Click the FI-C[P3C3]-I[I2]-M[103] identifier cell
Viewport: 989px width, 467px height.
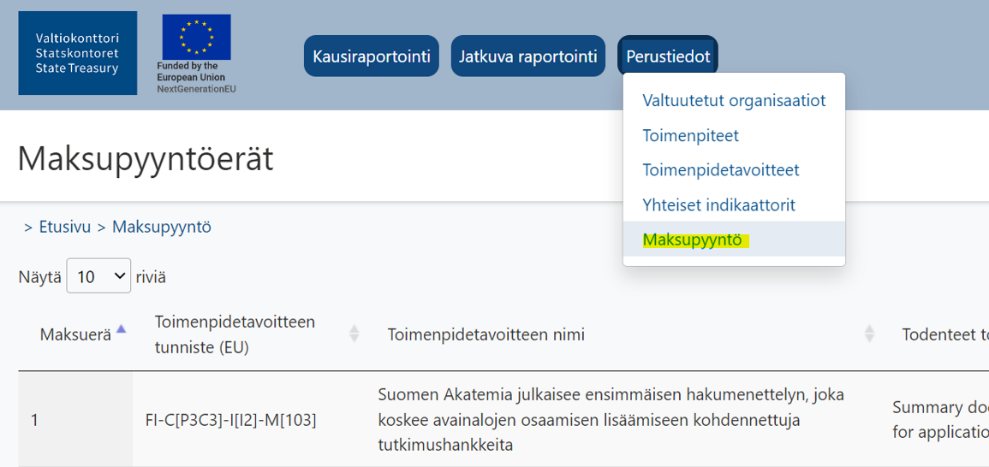pyautogui.click(x=230, y=420)
